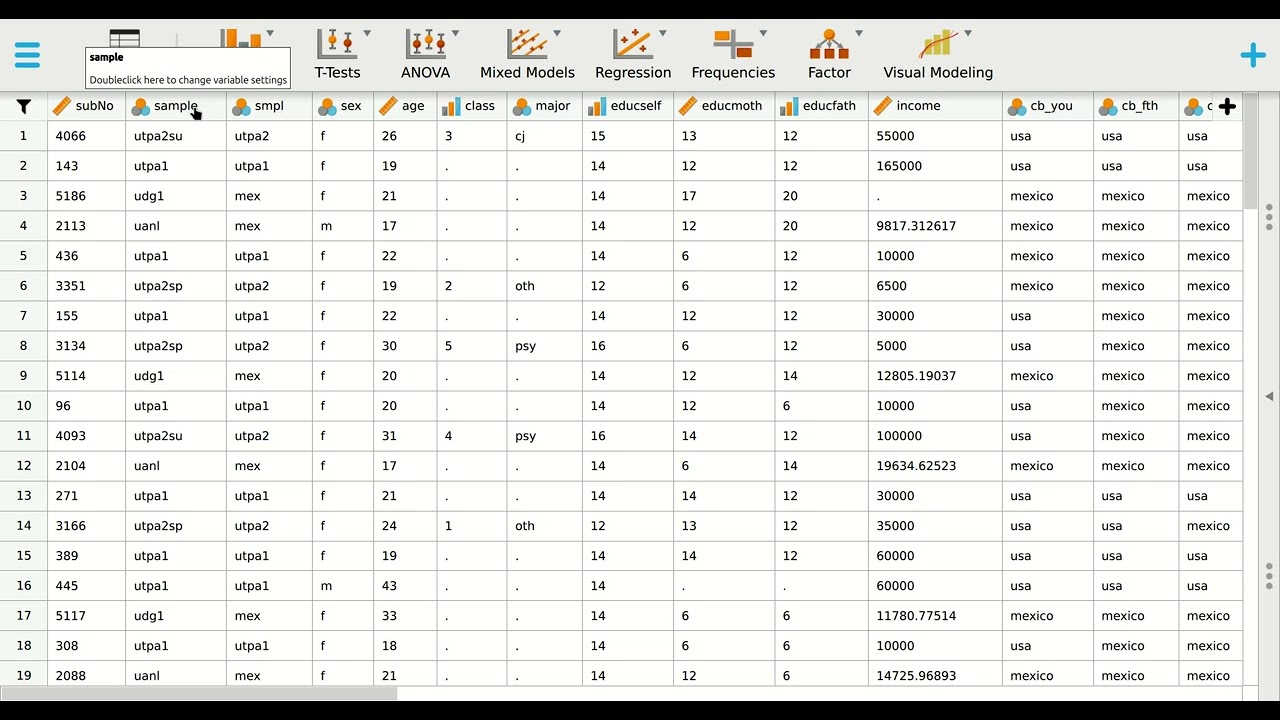This screenshot has height=720, width=1280.
Task: Click income value '9817.312617'
Action: (x=935, y=226)
